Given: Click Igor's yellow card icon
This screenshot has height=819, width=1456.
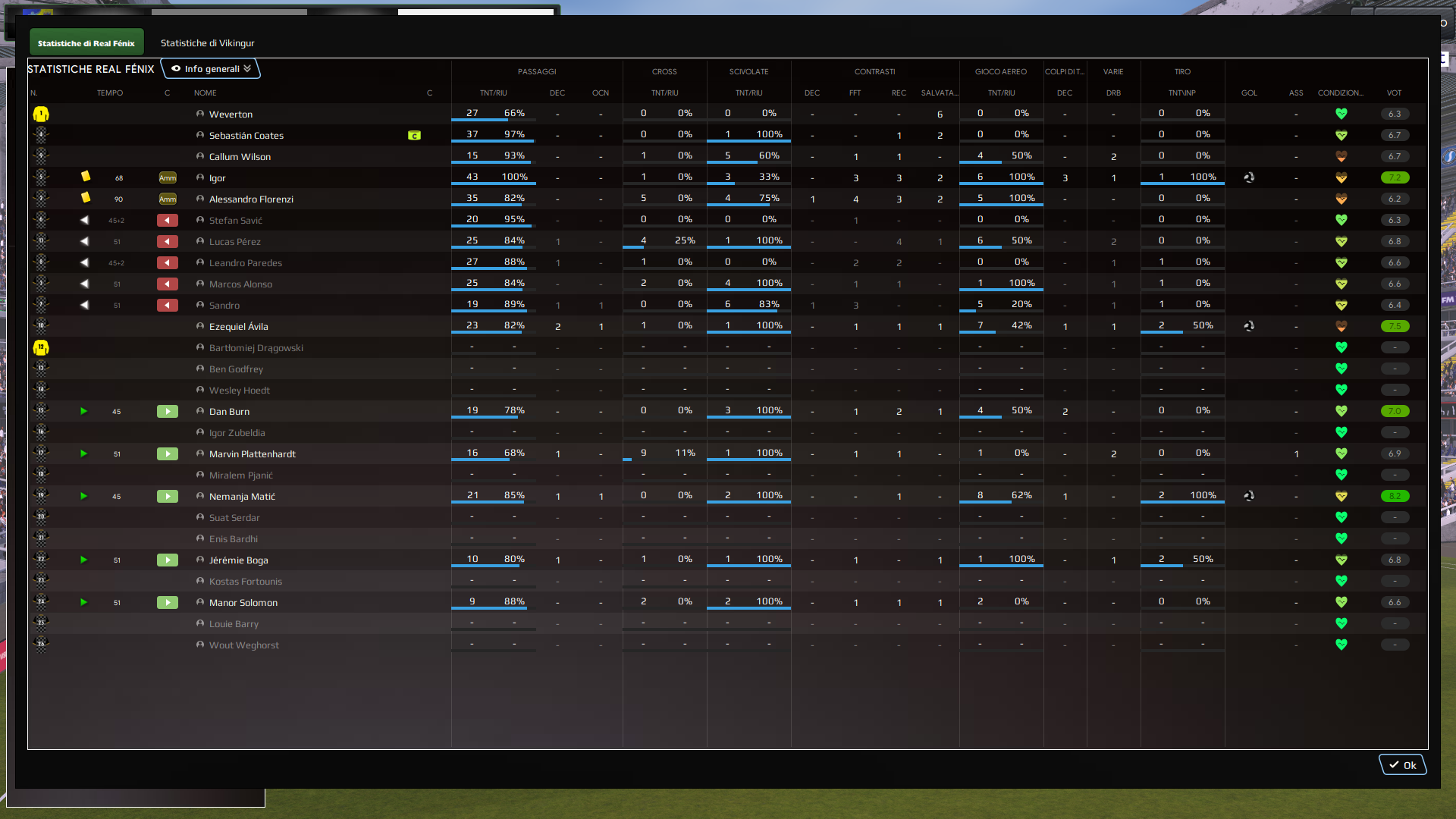Looking at the screenshot, I should [x=86, y=177].
